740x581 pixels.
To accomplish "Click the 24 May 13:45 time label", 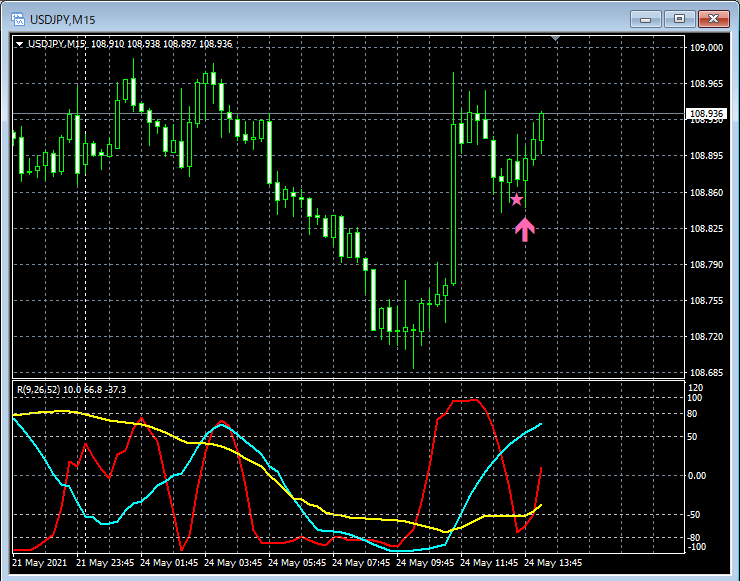I will [x=553, y=563].
